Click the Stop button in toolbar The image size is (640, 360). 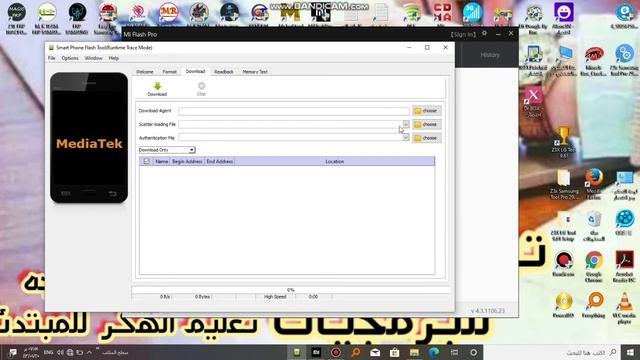tap(201, 89)
